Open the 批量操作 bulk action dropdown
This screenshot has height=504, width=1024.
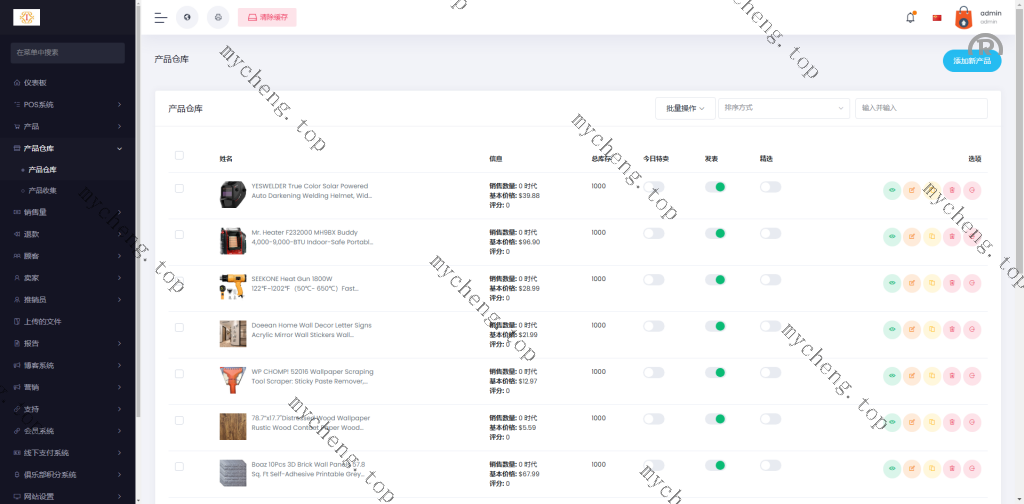[x=685, y=108]
